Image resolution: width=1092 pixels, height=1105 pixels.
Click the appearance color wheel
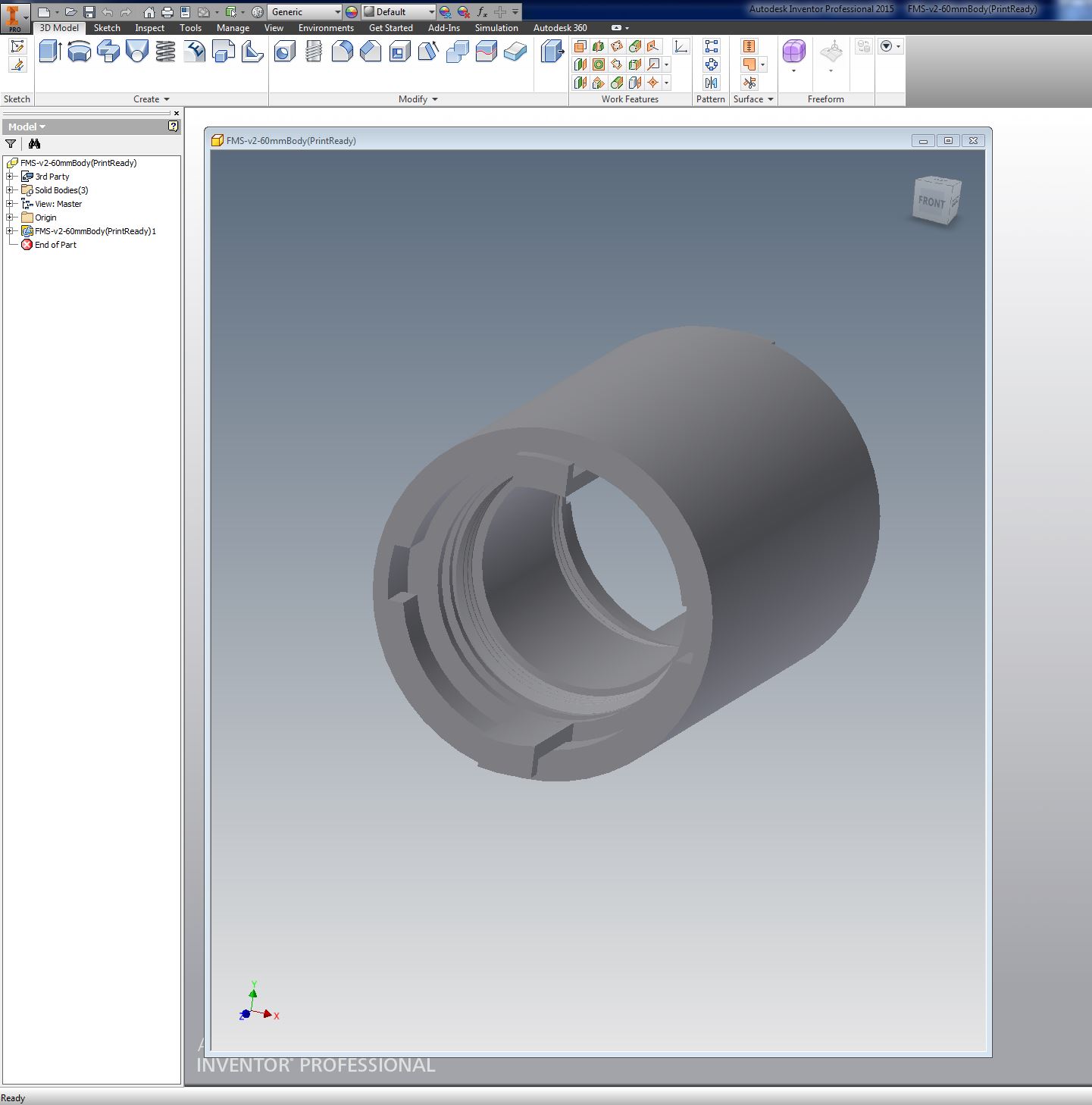pyautogui.click(x=352, y=12)
